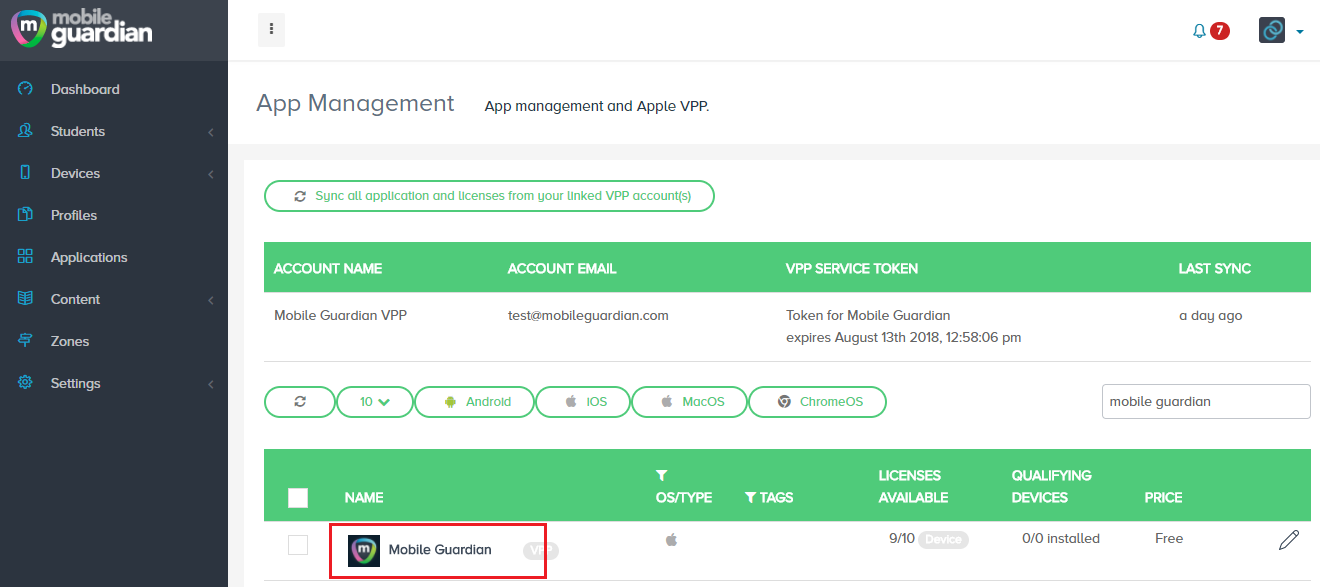The height and width of the screenshot is (587, 1320).
Task: Open the three-dot menu button
Action: (271, 29)
